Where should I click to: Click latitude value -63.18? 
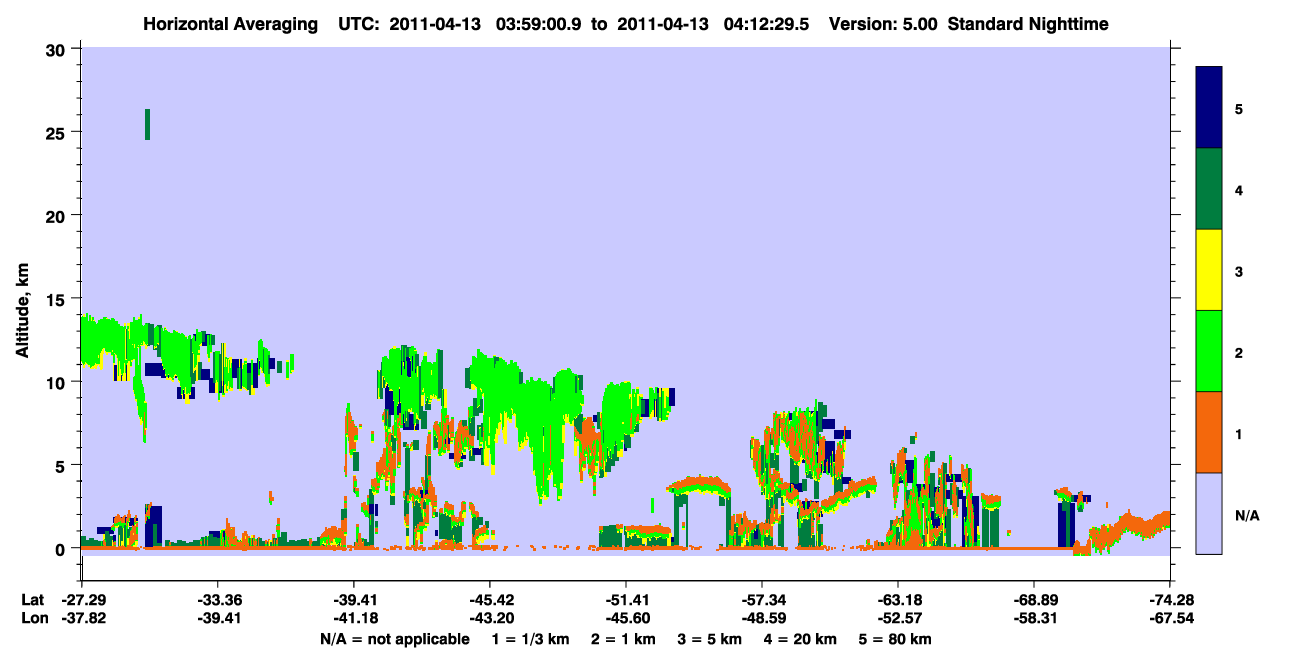(897, 600)
